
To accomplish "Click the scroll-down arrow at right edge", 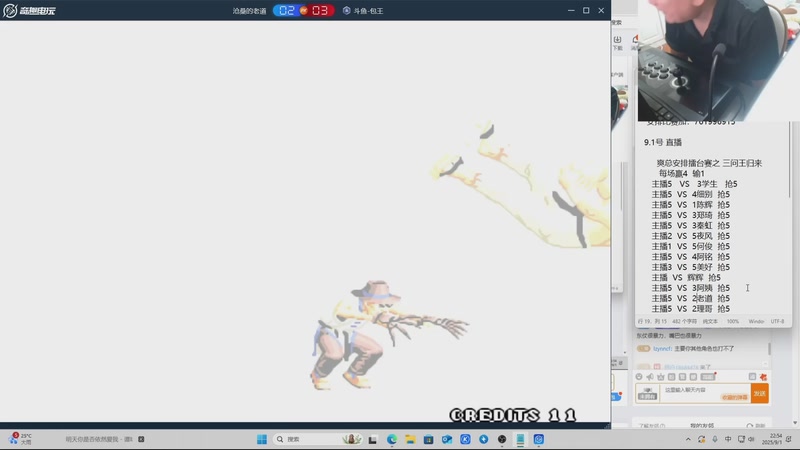I will [x=795, y=422].
